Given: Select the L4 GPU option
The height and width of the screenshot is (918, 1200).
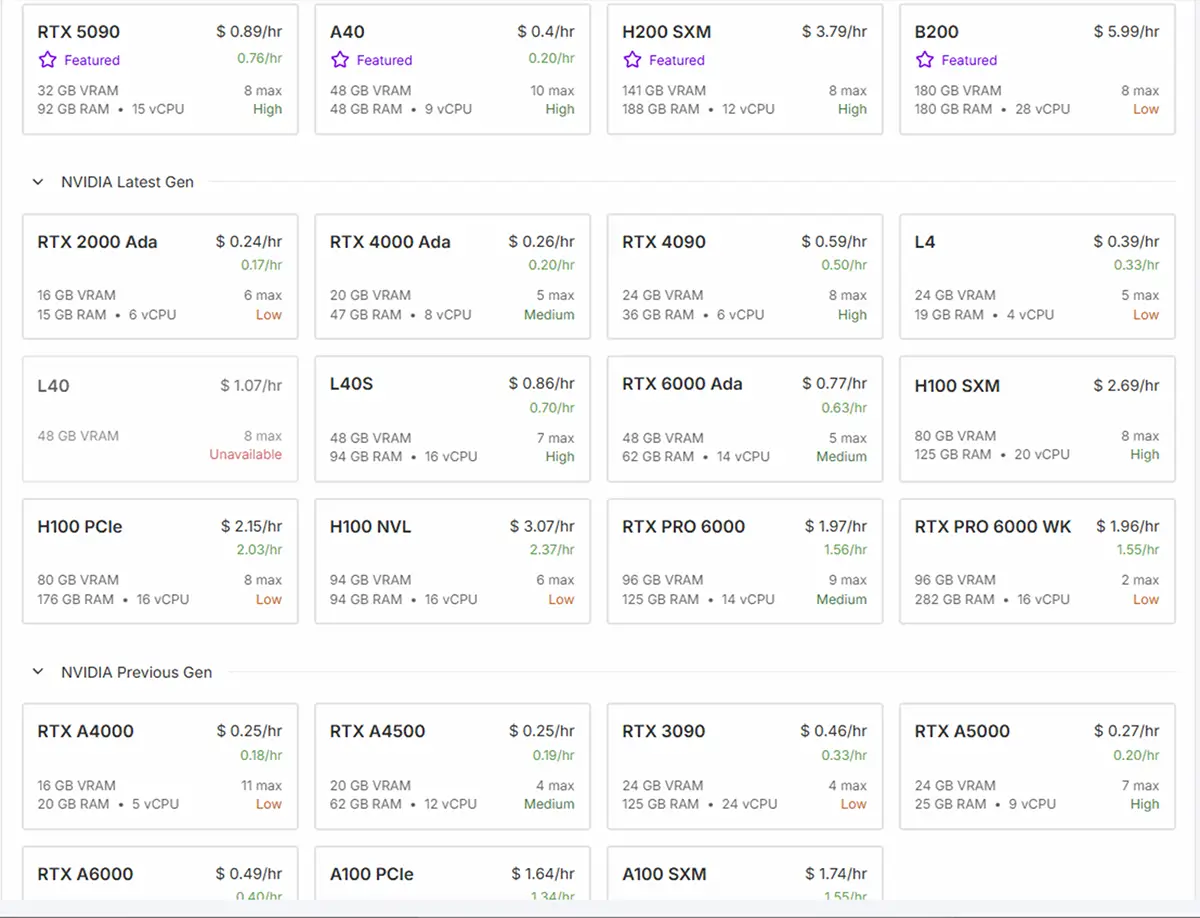Looking at the screenshot, I should pyautogui.click(x=1037, y=277).
